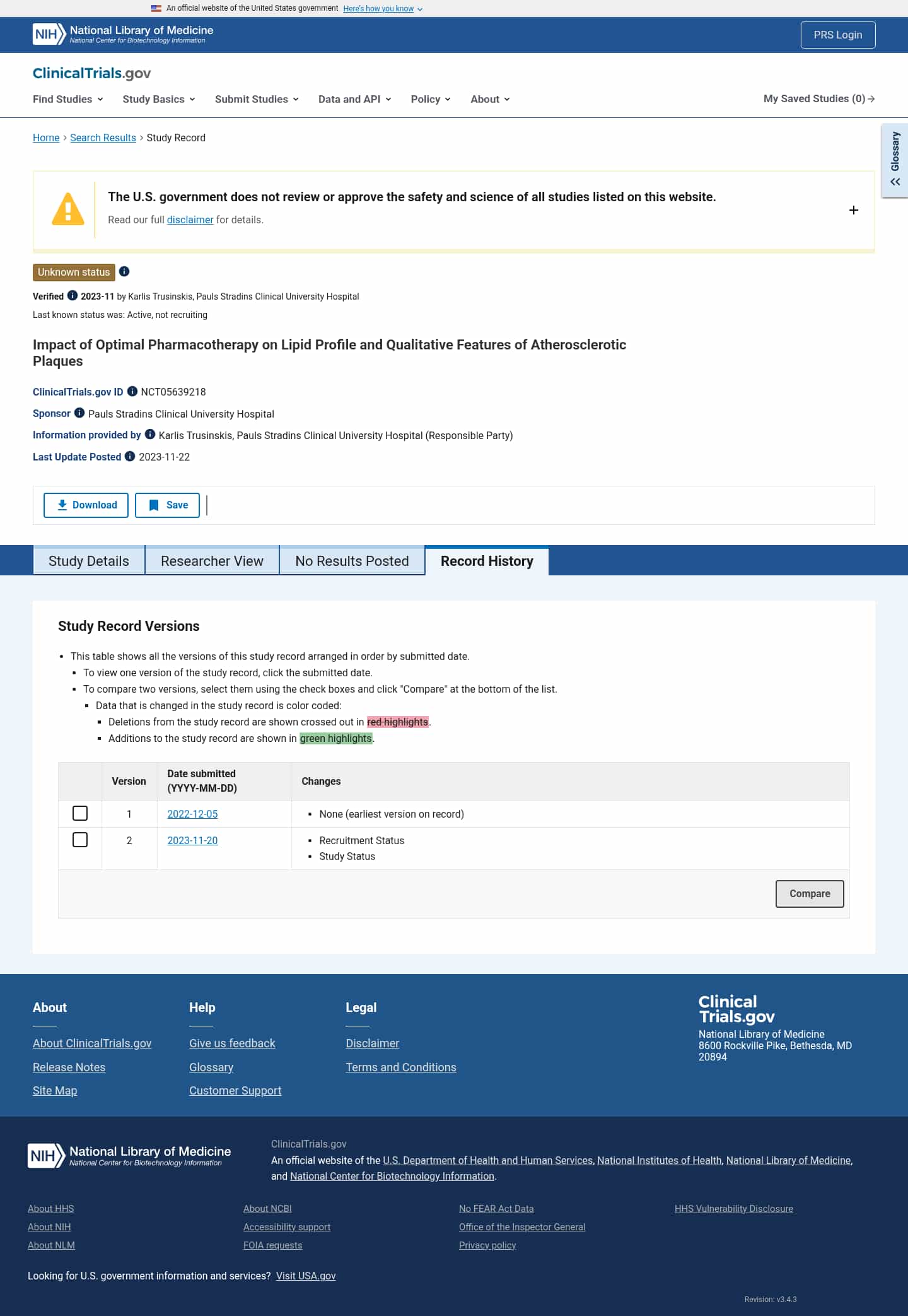Open My Saved Studies
908x1316 pixels.
click(x=819, y=98)
